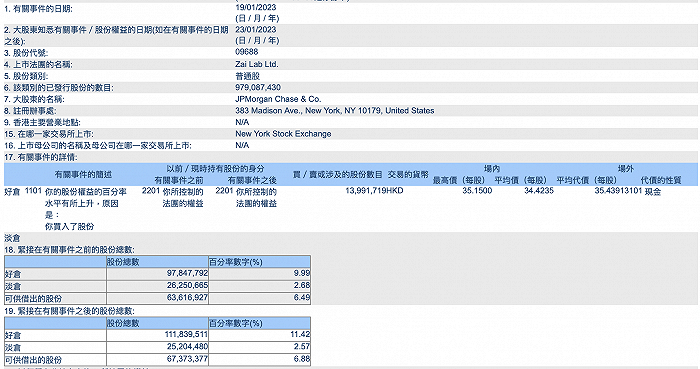Select issued shares number 979,087,430
Image resolution: width=700 pixels, height=369 pixels.
[x=258, y=87]
